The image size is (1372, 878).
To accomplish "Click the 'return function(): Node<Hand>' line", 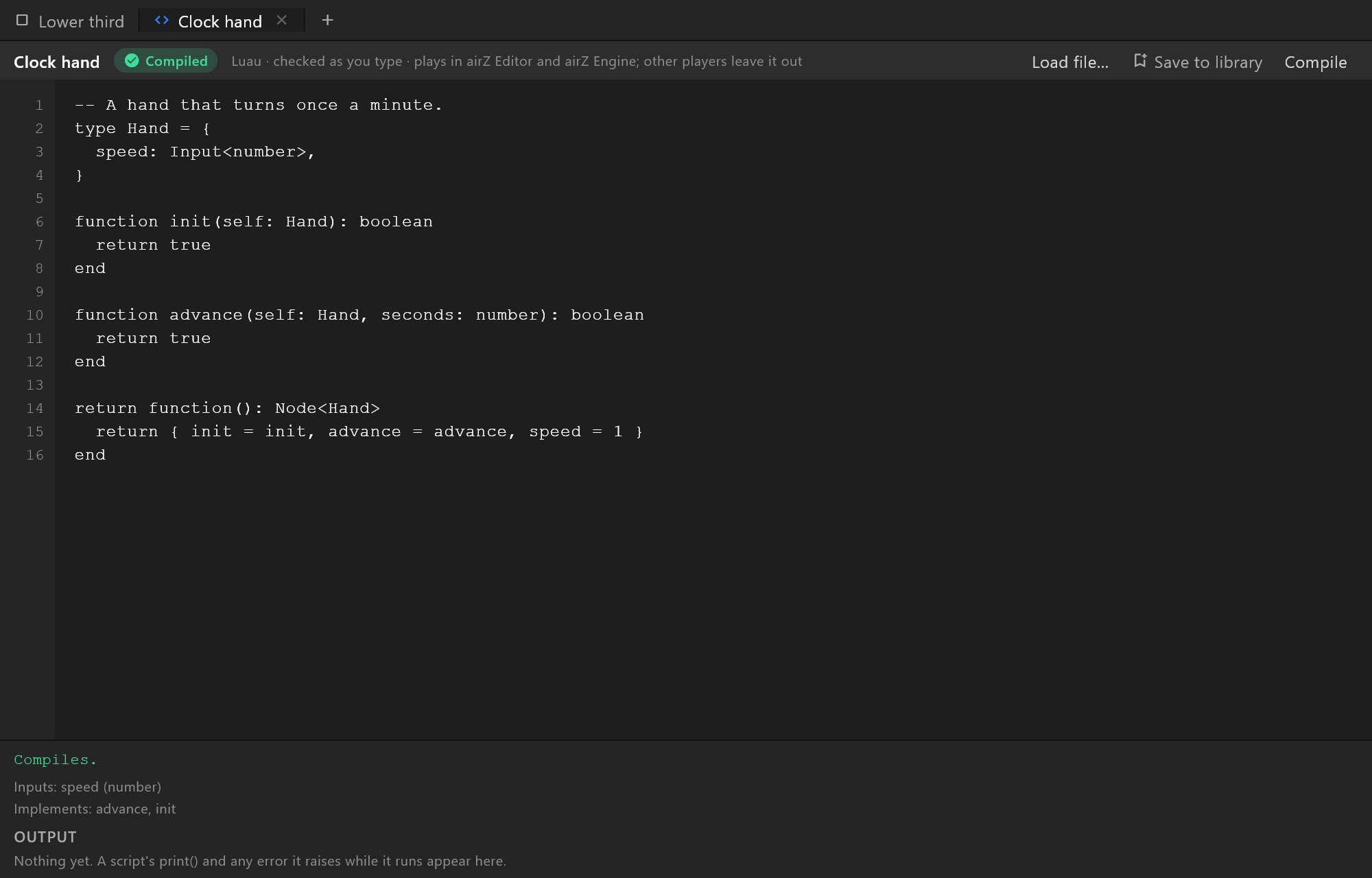I will tap(227, 408).
